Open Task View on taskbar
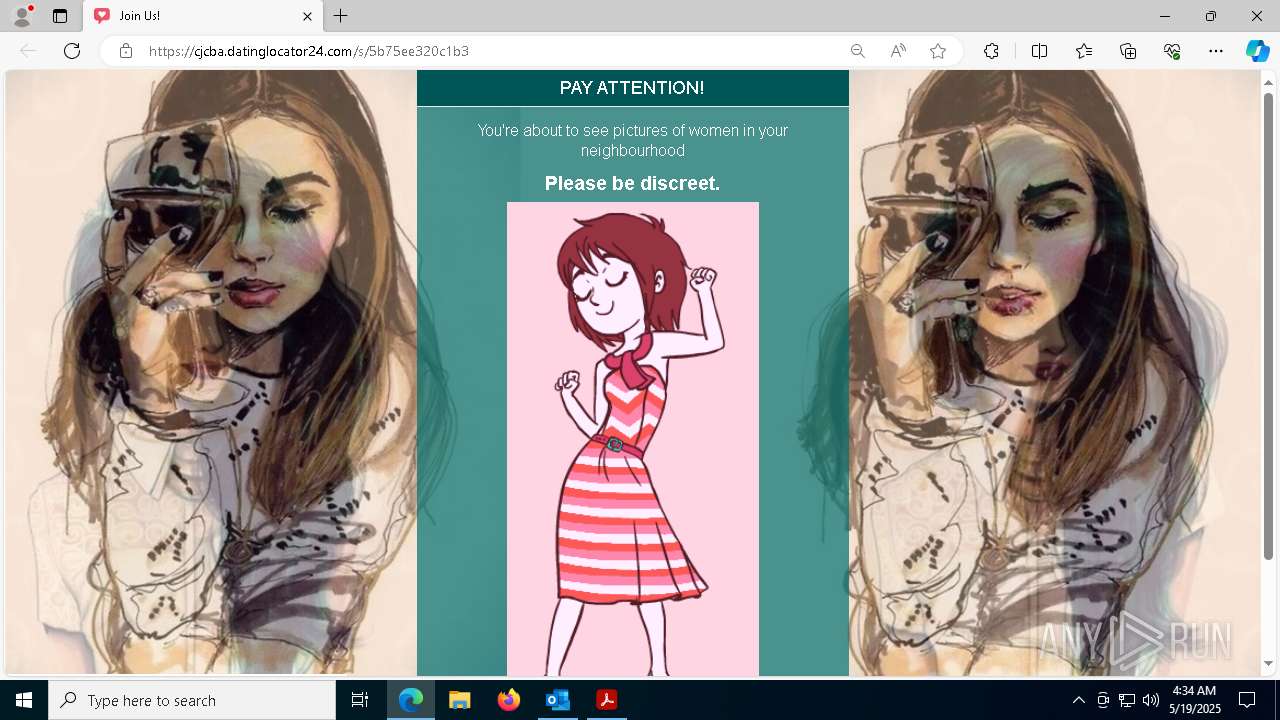1280x720 pixels. coord(360,700)
